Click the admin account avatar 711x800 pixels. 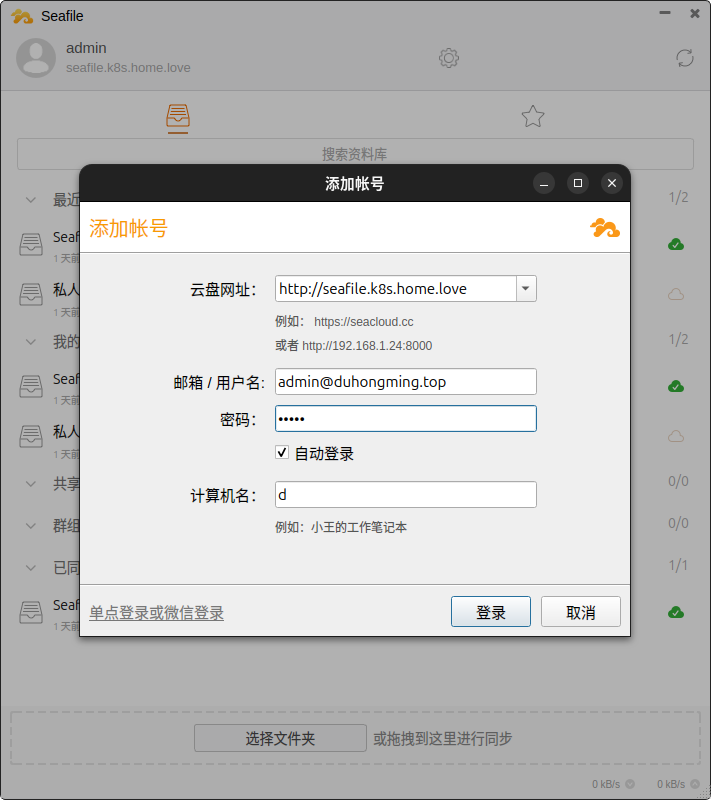[x=36, y=58]
